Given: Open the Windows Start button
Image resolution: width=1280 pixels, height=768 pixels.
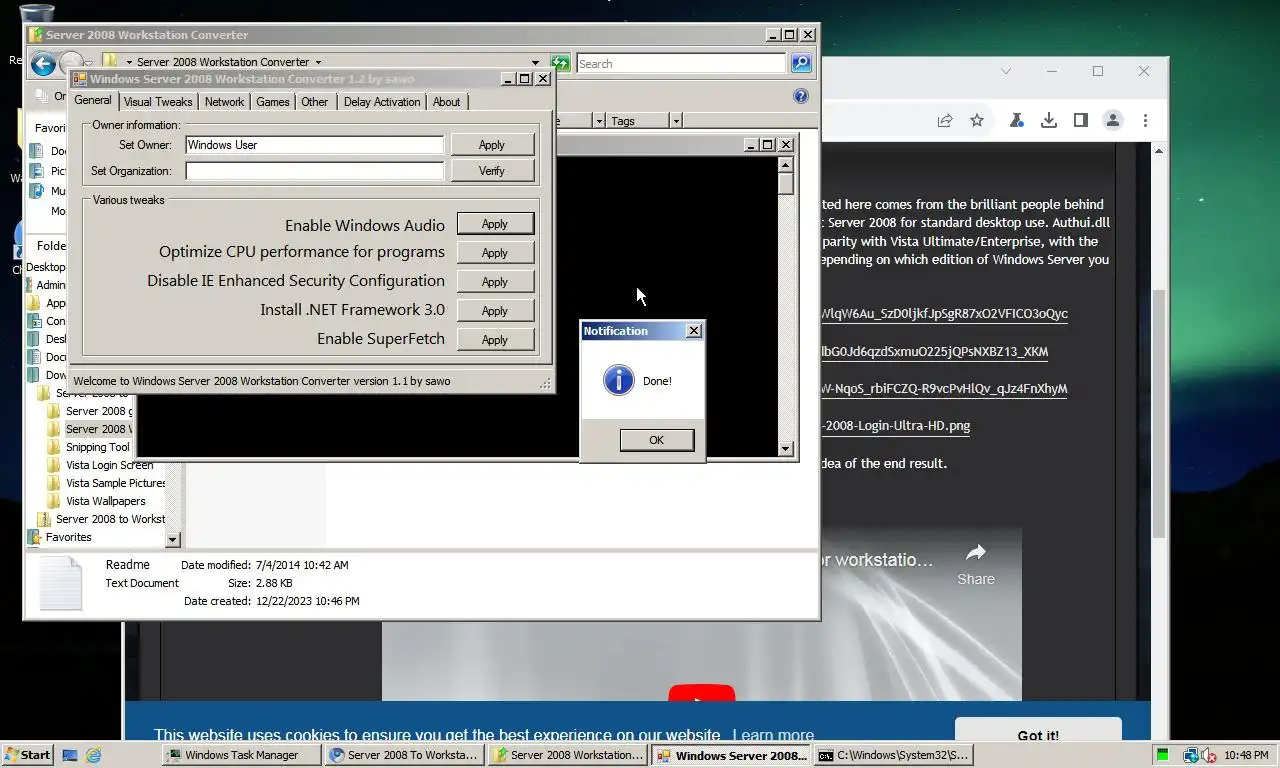Looking at the screenshot, I should pyautogui.click(x=27, y=755).
